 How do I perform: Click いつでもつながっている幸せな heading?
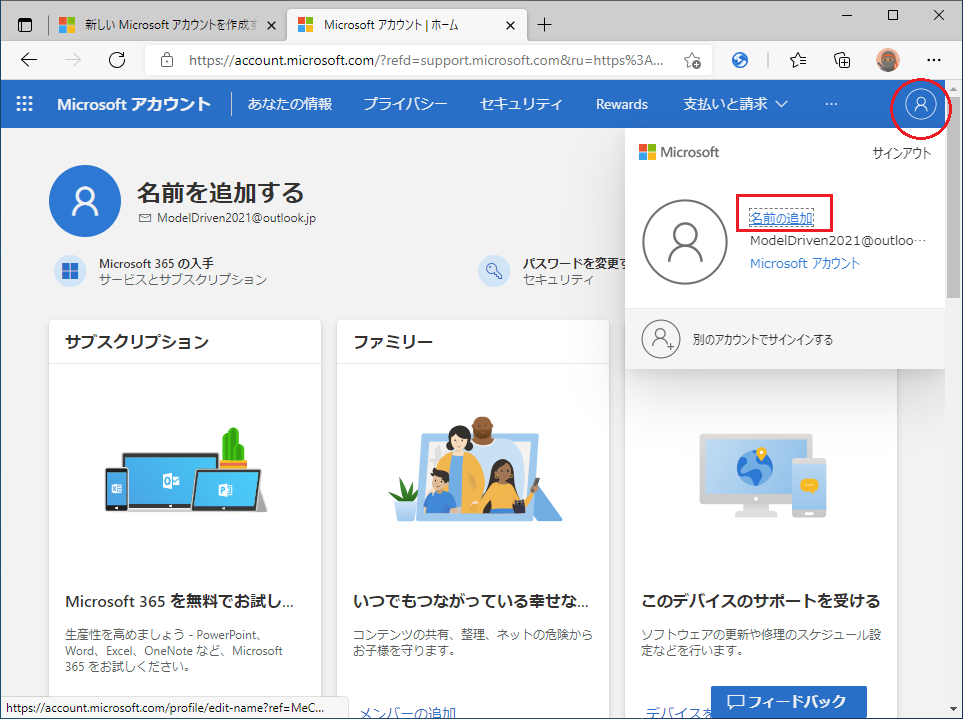click(x=471, y=601)
